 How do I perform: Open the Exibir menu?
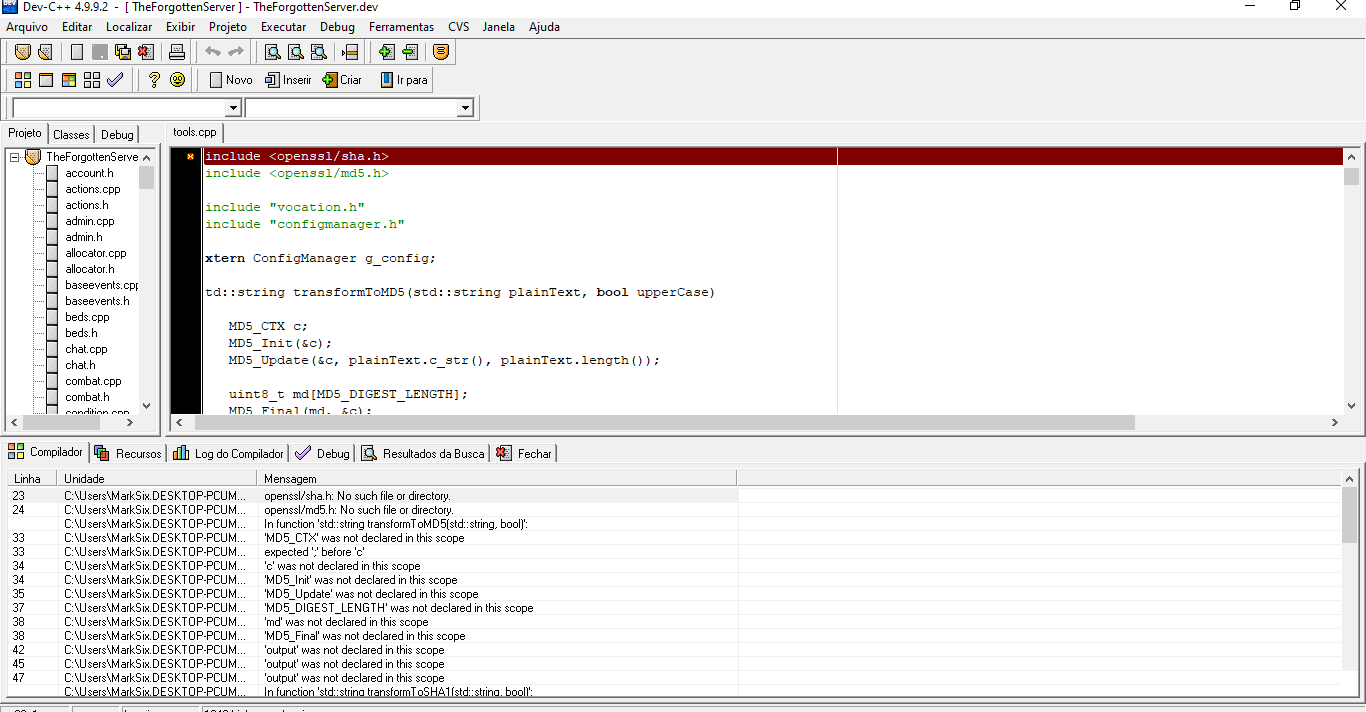(x=181, y=27)
